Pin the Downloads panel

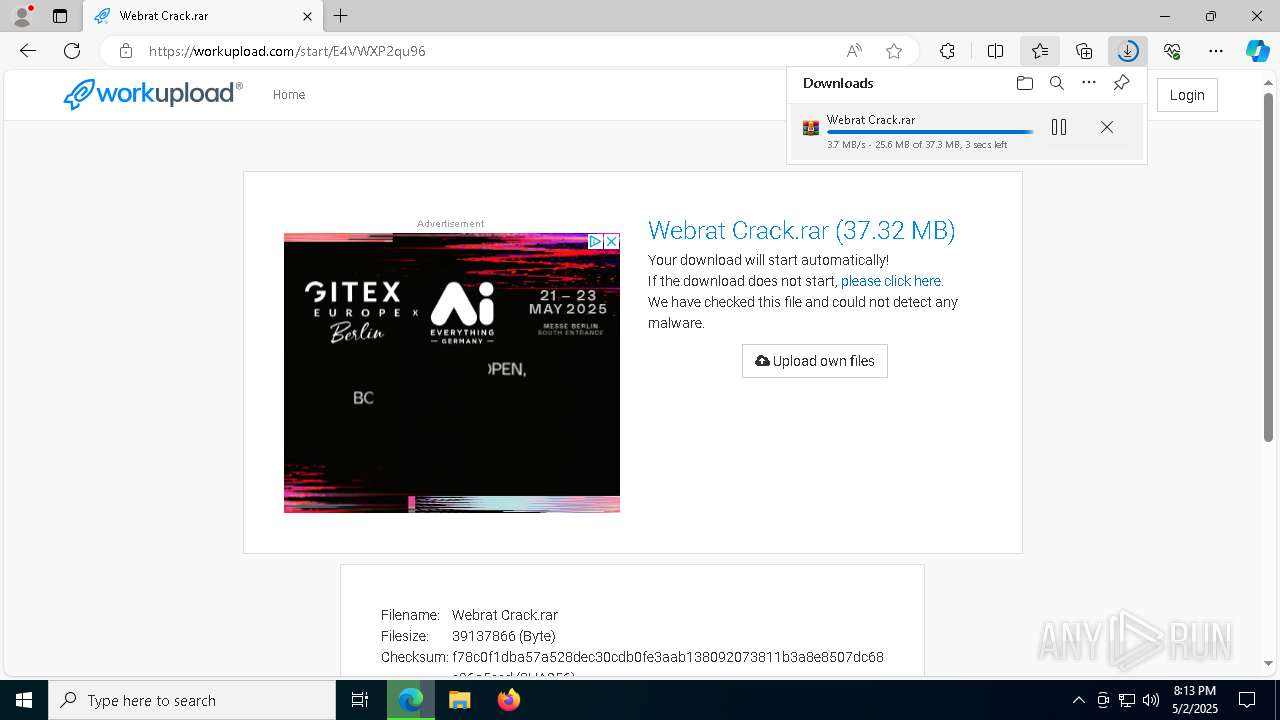click(x=1121, y=83)
